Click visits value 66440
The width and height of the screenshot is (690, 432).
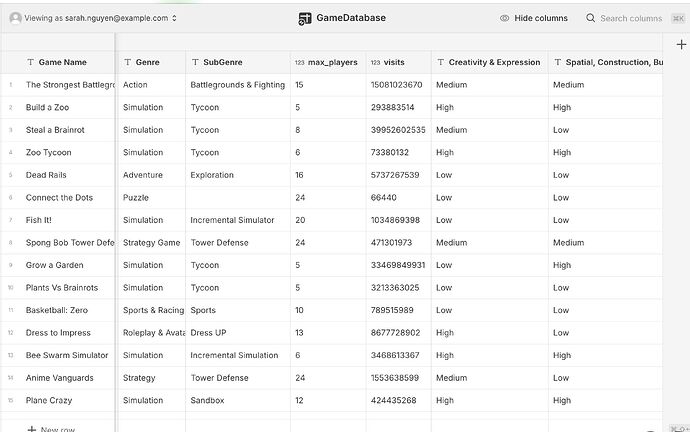tap(384, 198)
